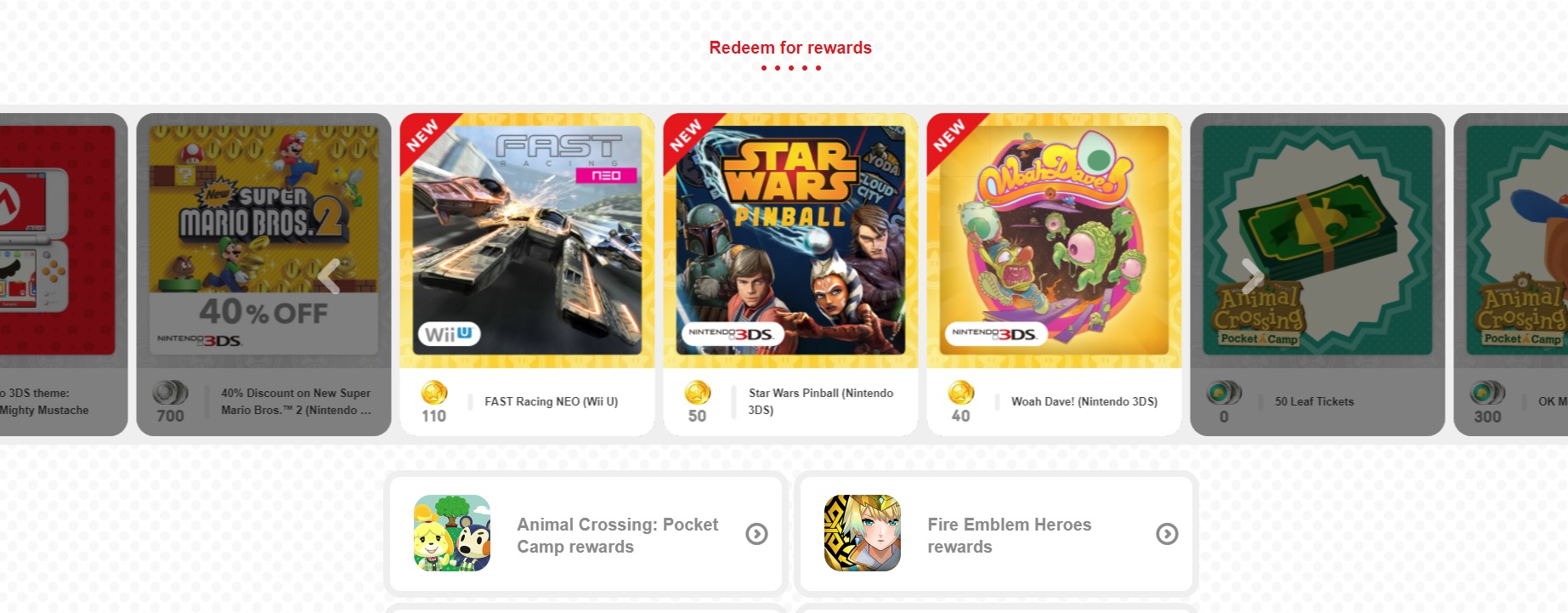
Task: Open the Animal Crossing: Pocket Camp app icon
Action: point(452,533)
